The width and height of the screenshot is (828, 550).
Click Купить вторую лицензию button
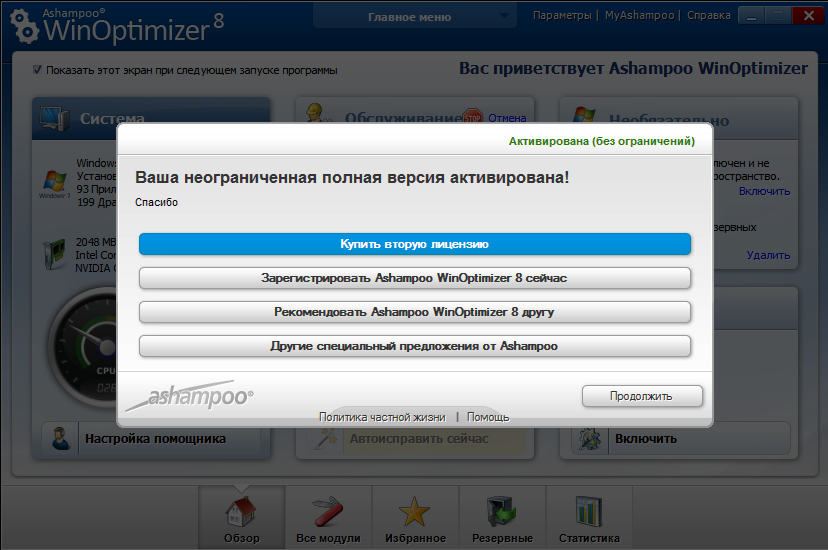coord(414,244)
